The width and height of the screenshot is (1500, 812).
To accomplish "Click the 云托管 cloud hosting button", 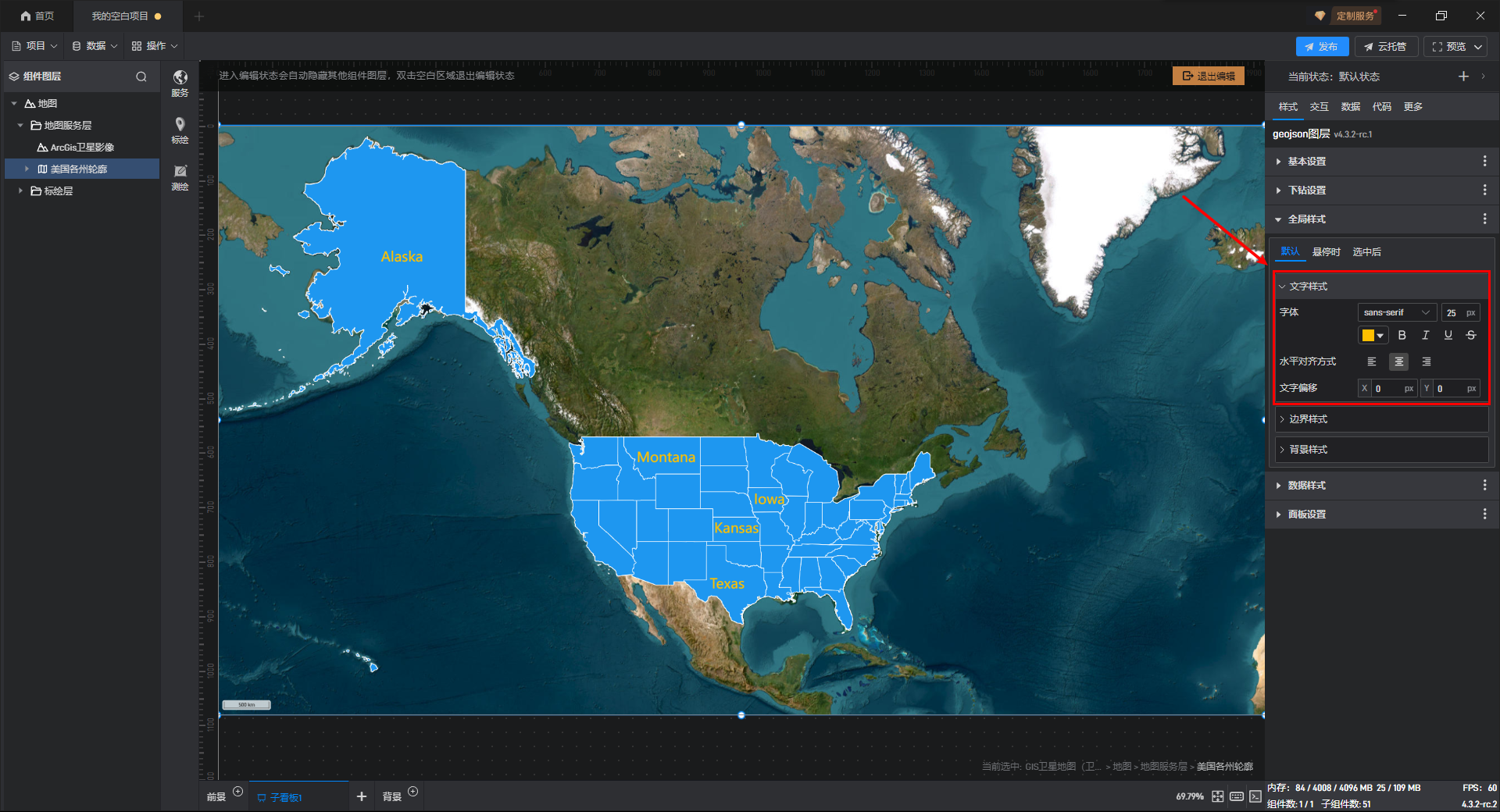I will (x=1386, y=47).
